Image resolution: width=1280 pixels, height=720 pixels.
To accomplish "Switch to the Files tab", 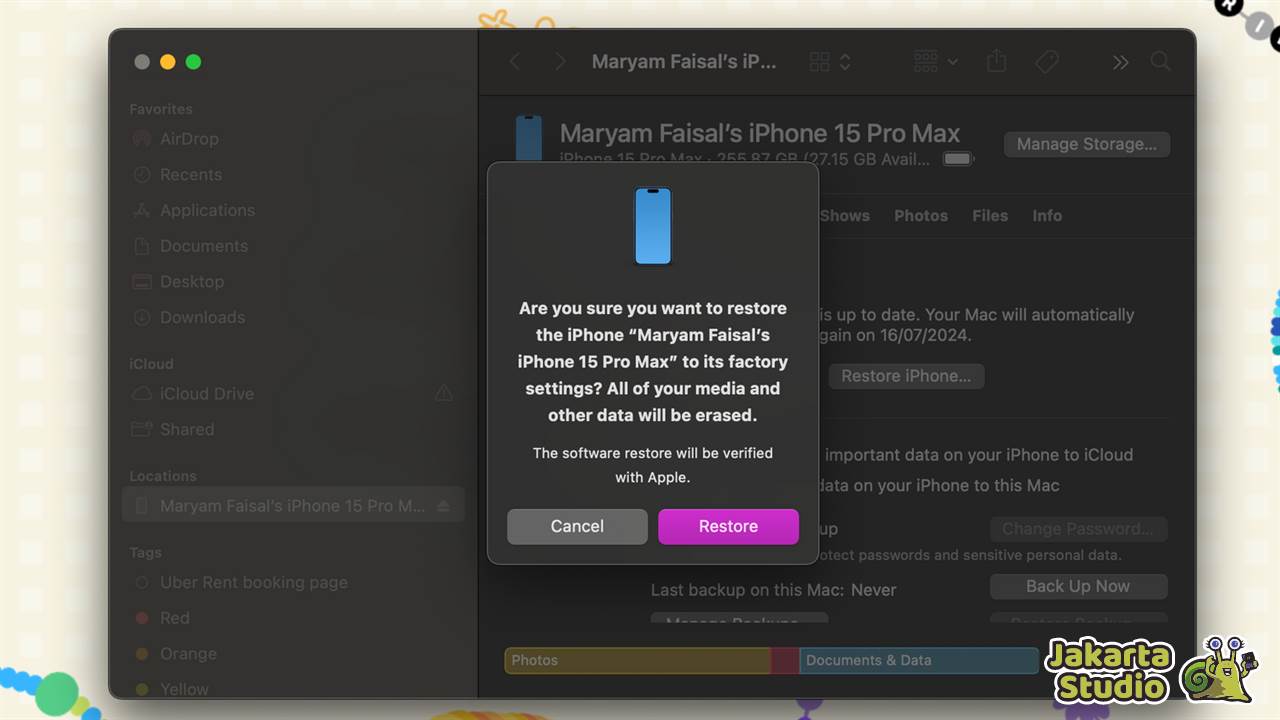I will click(990, 216).
